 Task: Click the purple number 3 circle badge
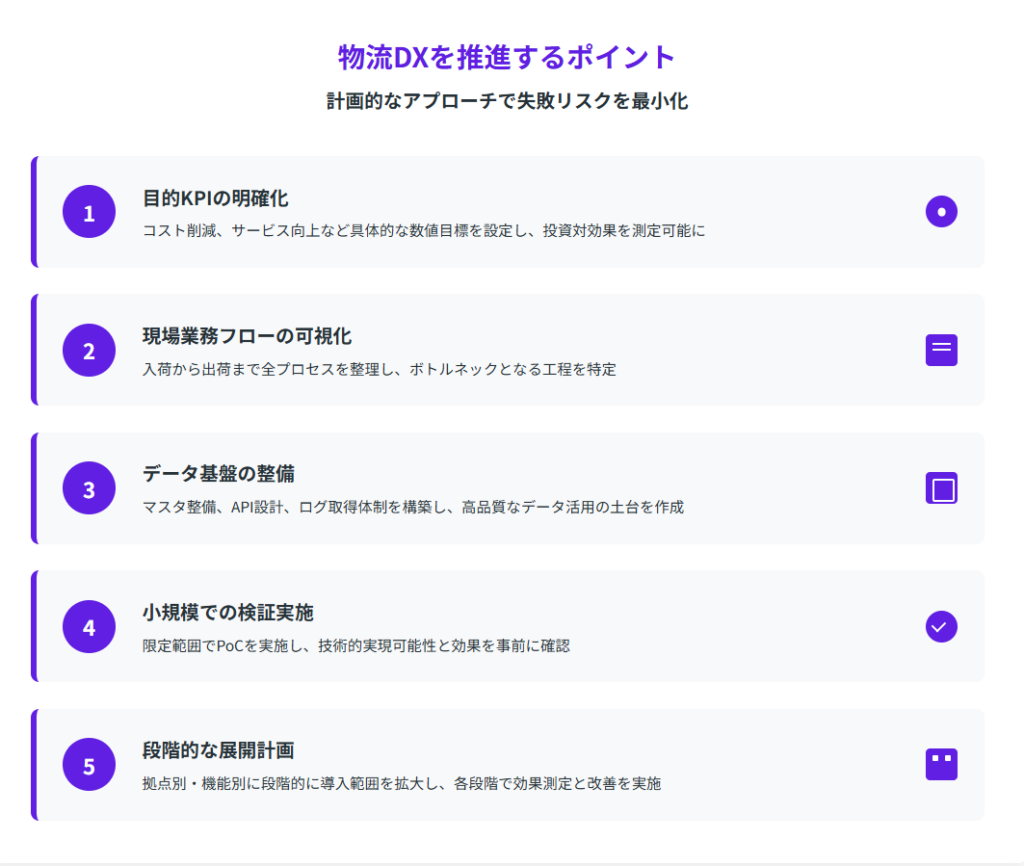pyautogui.click(x=89, y=488)
